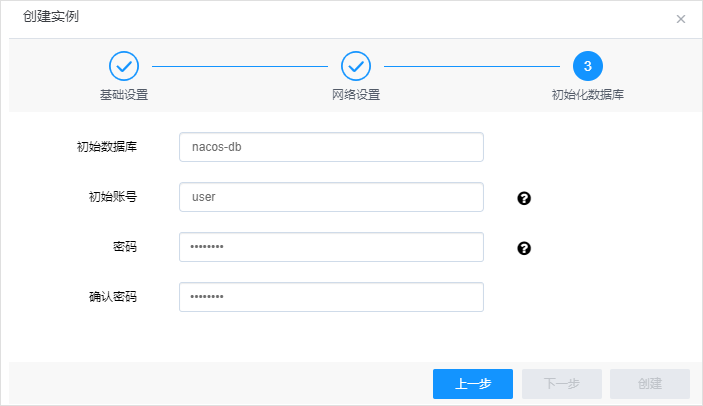This screenshot has width=703, height=406.
Task: Click the step 2 checkmark circle icon
Action: (356, 66)
